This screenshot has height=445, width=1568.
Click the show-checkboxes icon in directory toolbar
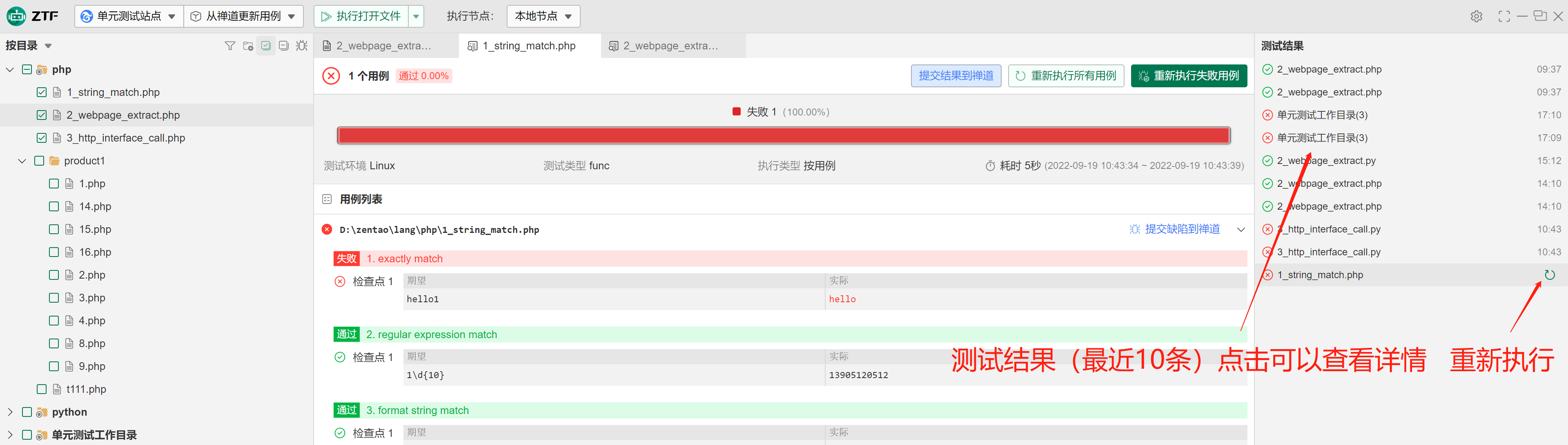coord(266,46)
